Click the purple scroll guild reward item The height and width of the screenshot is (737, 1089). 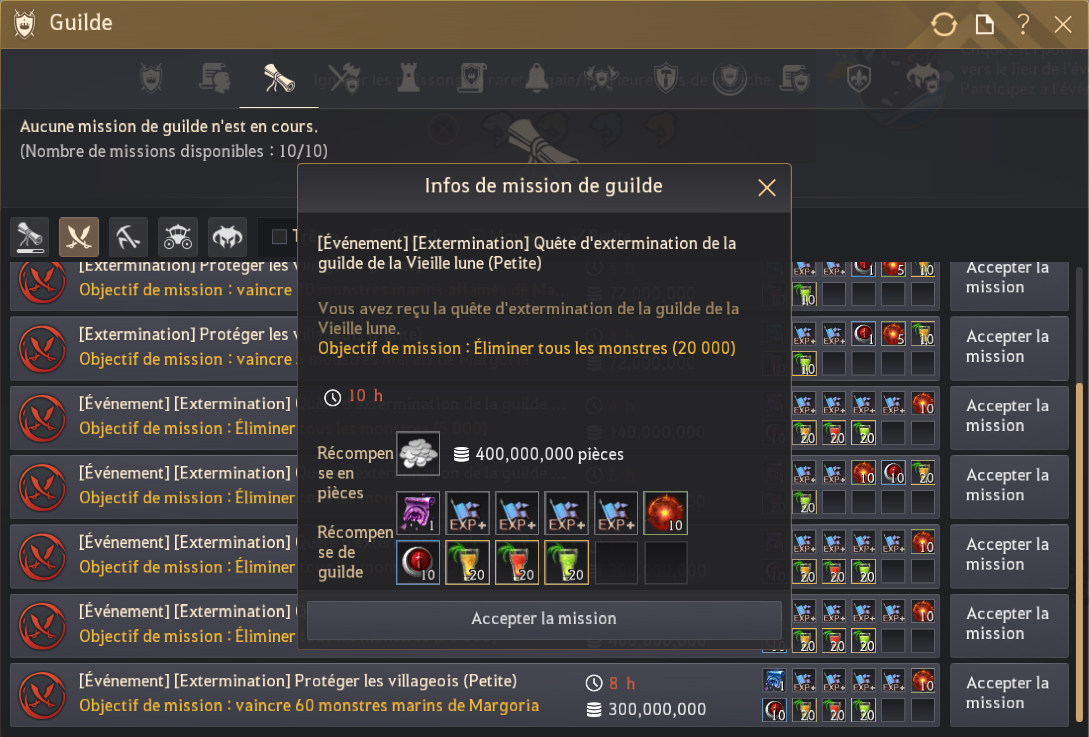point(417,513)
